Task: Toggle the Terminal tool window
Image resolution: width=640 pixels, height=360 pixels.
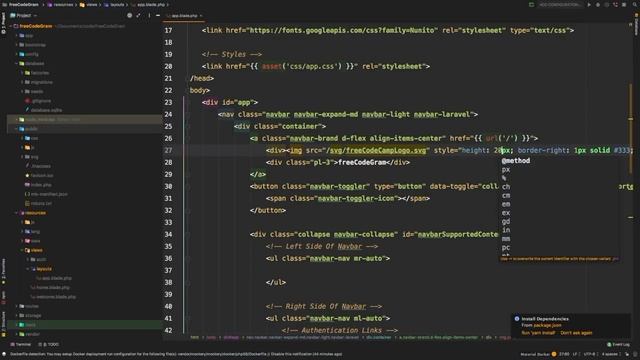Action: 21,344
